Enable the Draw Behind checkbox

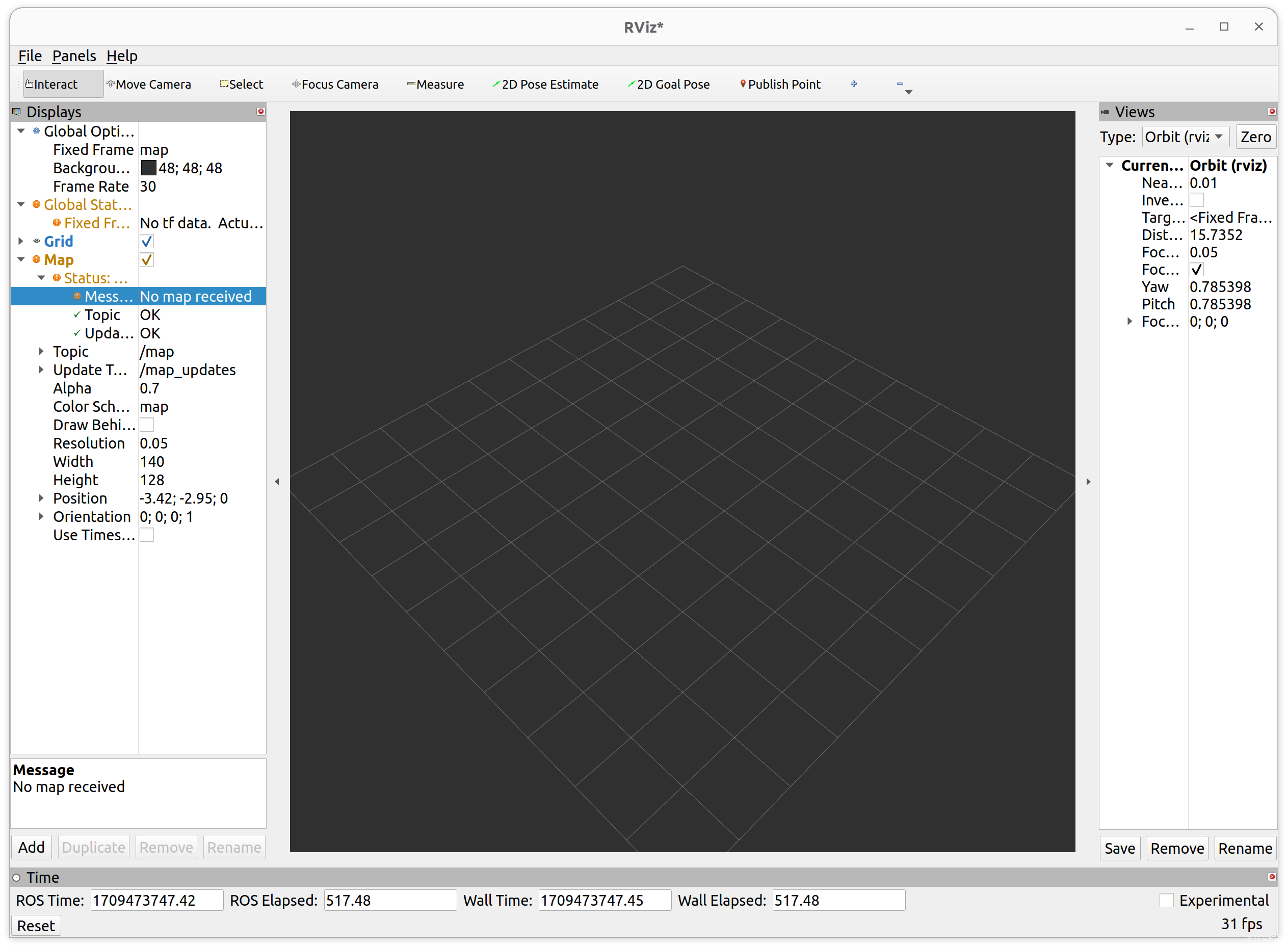click(x=147, y=424)
